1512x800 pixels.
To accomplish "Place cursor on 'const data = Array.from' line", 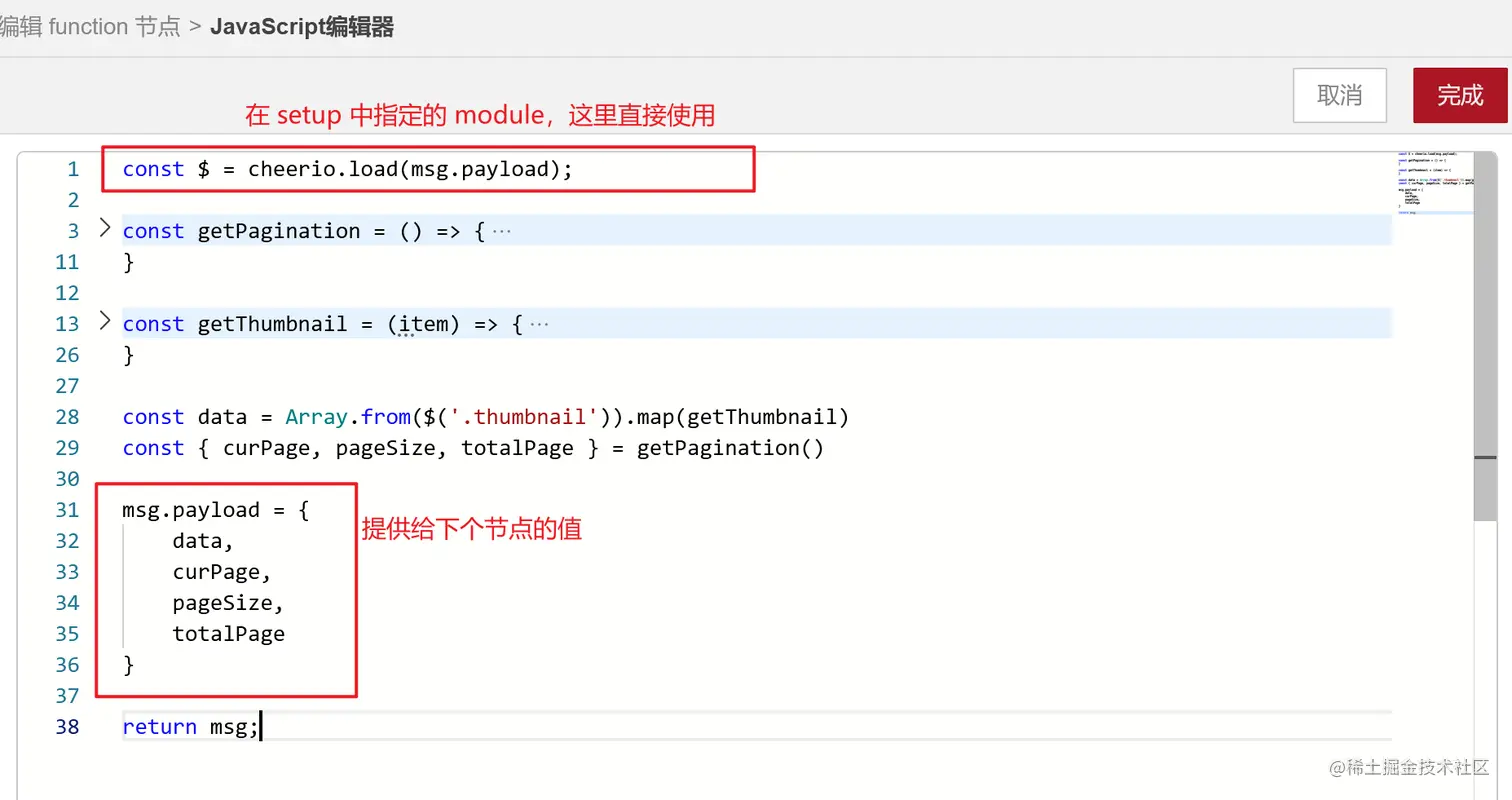I will (x=485, y=417).
